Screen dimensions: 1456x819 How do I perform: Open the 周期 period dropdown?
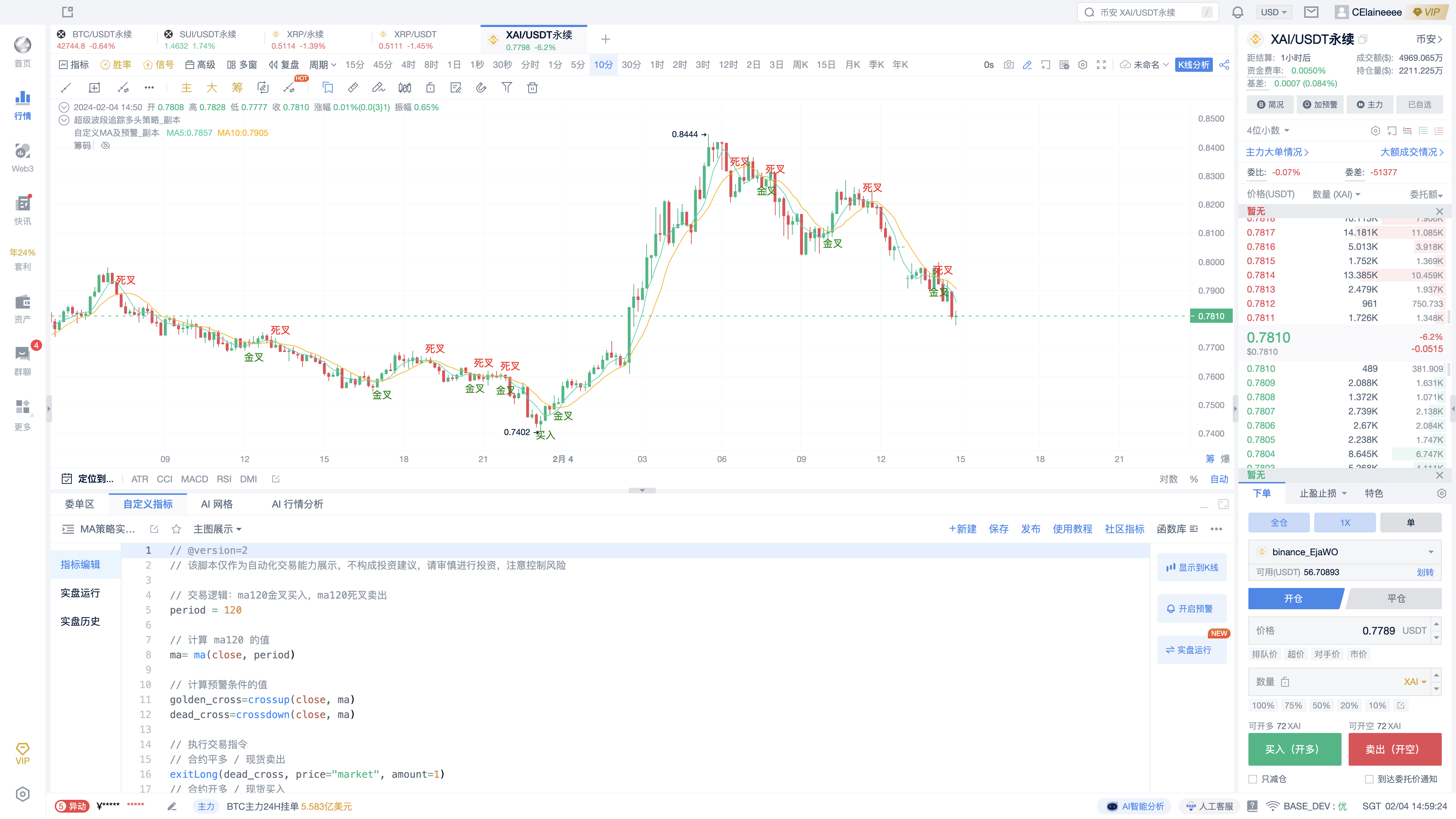pos(323,65)
